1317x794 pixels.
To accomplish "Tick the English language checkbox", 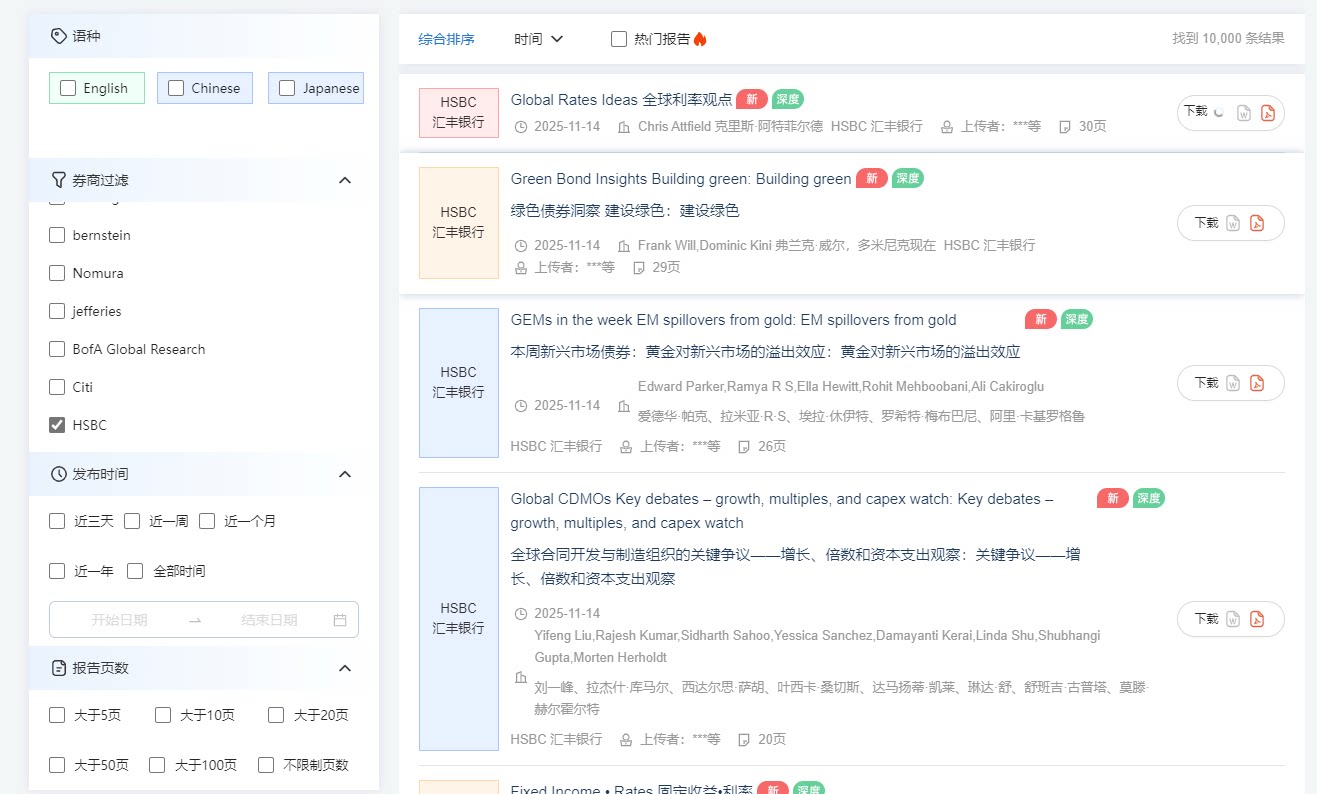I will [x=68, y=88].
